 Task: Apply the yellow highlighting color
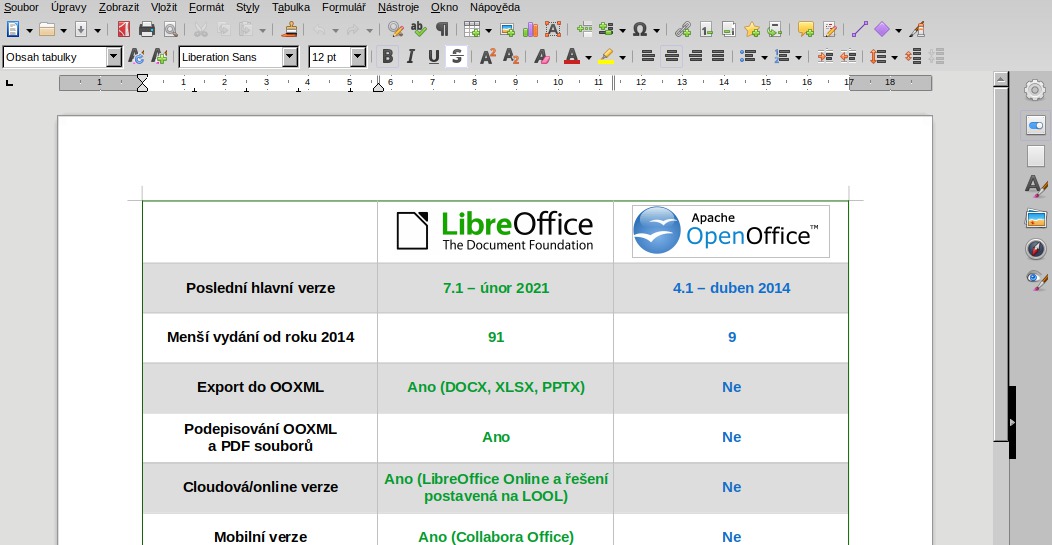click(606, 57)
